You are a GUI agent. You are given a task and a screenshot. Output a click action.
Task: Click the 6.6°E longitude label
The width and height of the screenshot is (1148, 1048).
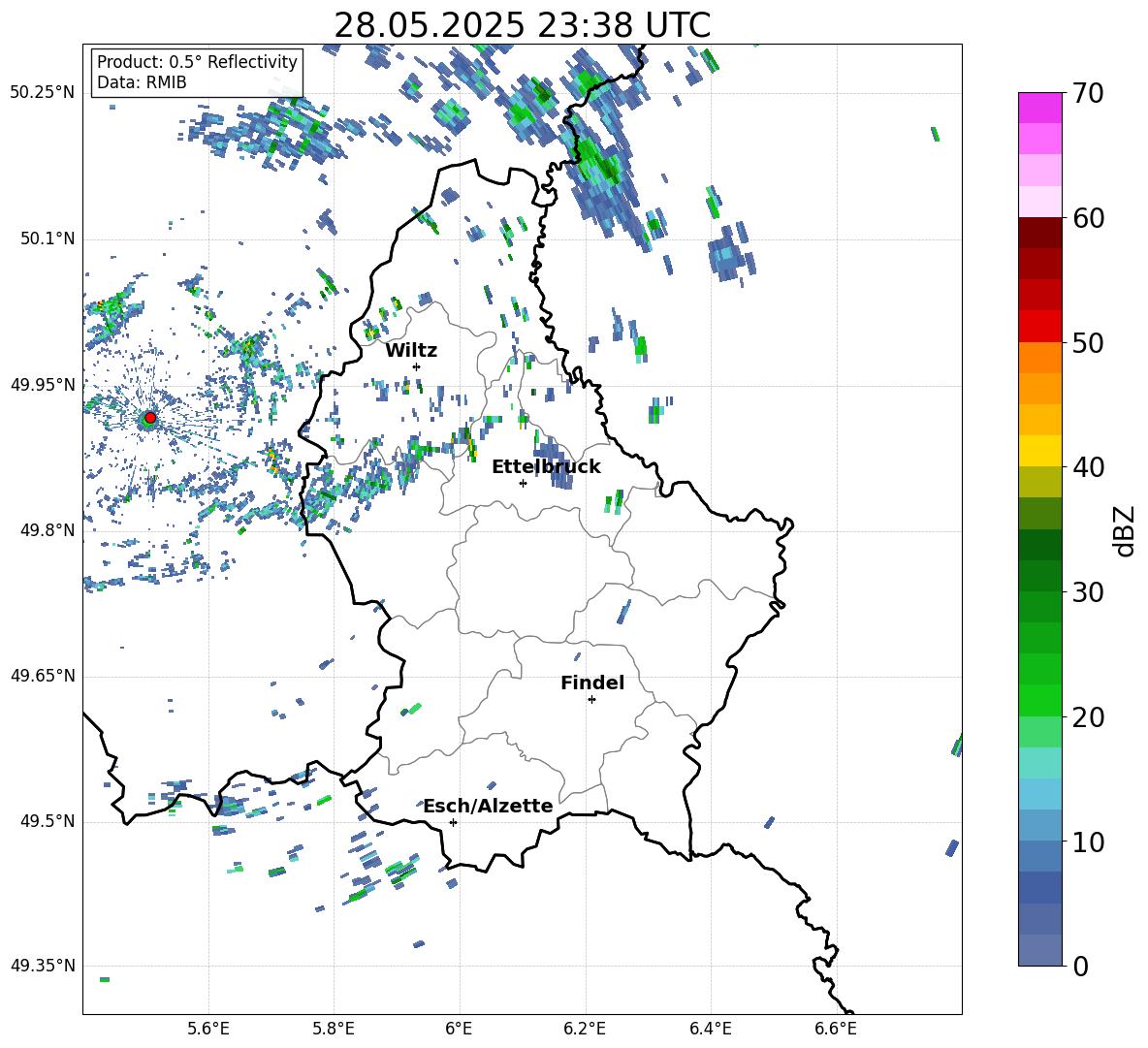click(x=836, y=1029)
